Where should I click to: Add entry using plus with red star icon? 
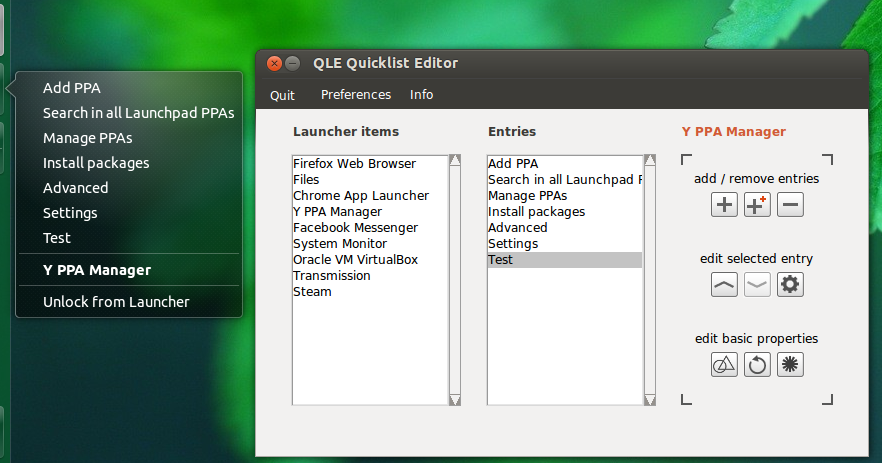[757, 204]
